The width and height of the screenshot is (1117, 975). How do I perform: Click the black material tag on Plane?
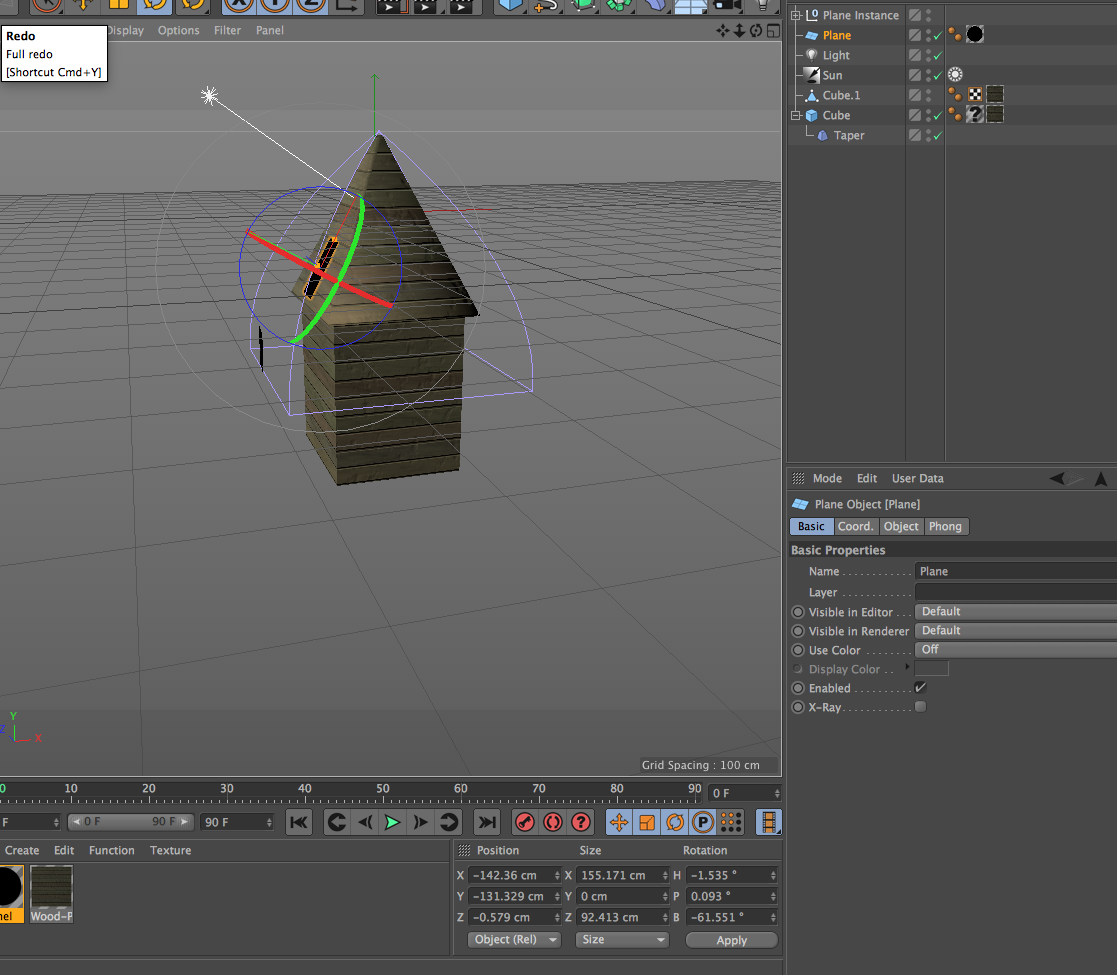pos(975,35)
